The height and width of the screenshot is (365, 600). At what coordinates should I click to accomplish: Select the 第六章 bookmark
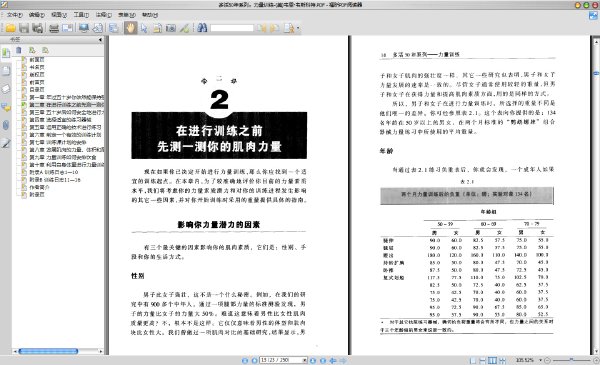[65, 135]
